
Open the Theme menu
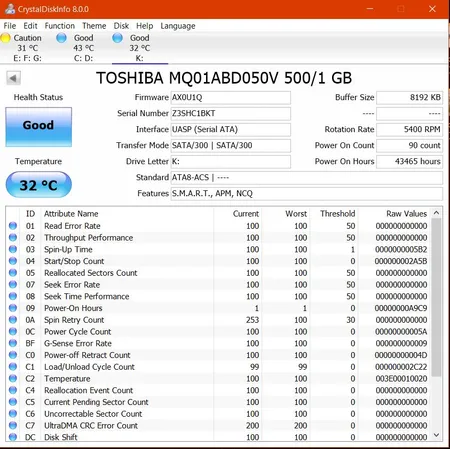coord(94,26)
